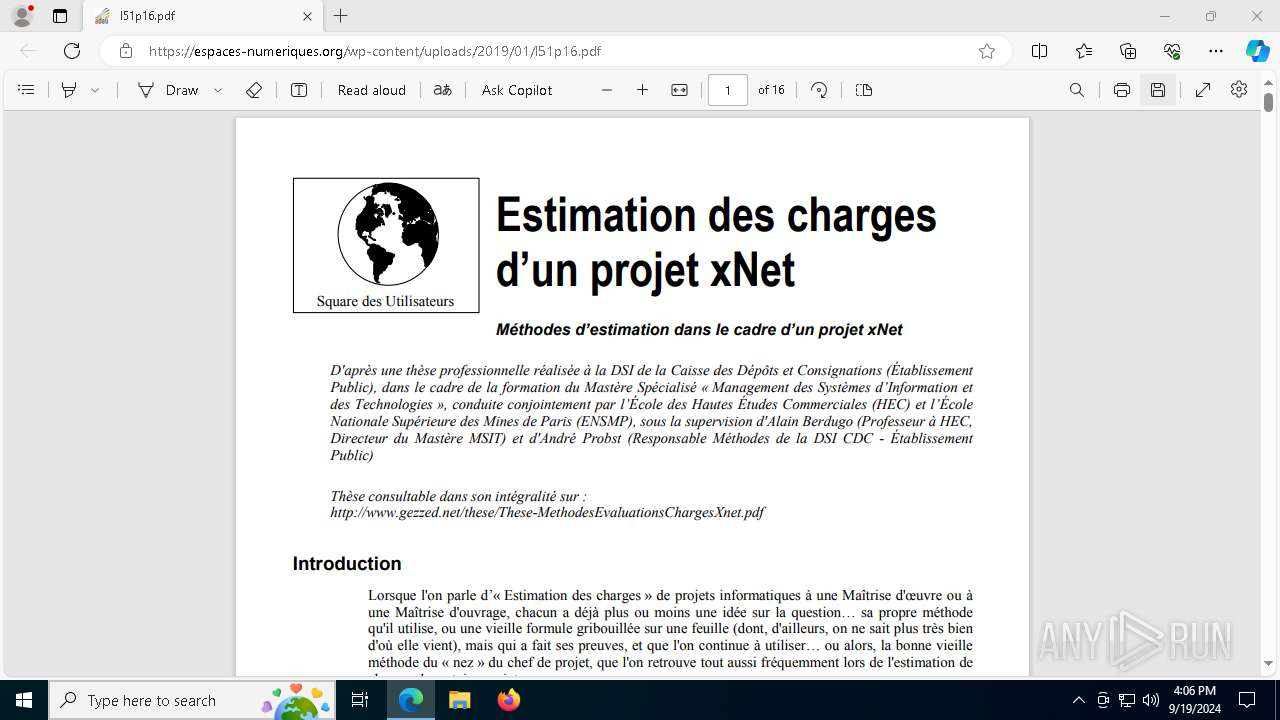Expand the Highlight color dropdown

coord(95,90)
